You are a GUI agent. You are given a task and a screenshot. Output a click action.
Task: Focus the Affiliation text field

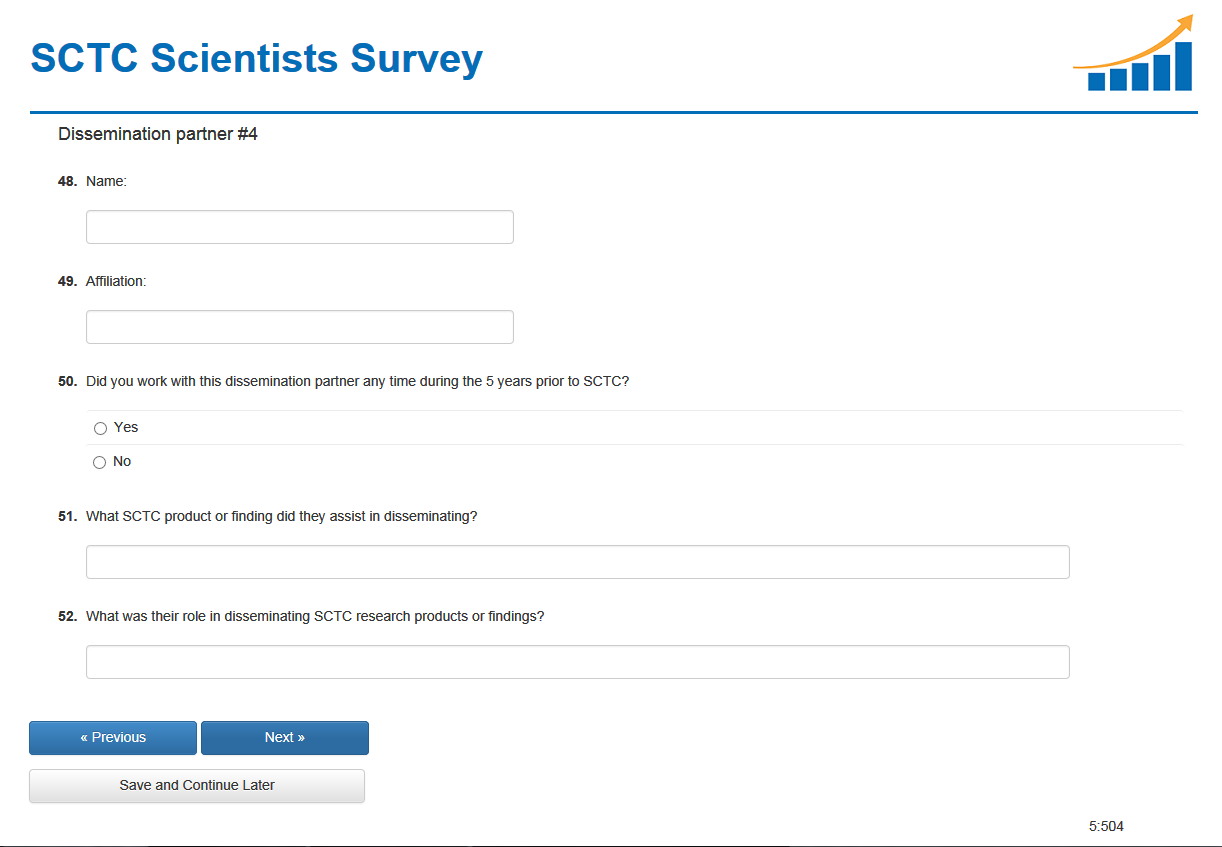299,327
